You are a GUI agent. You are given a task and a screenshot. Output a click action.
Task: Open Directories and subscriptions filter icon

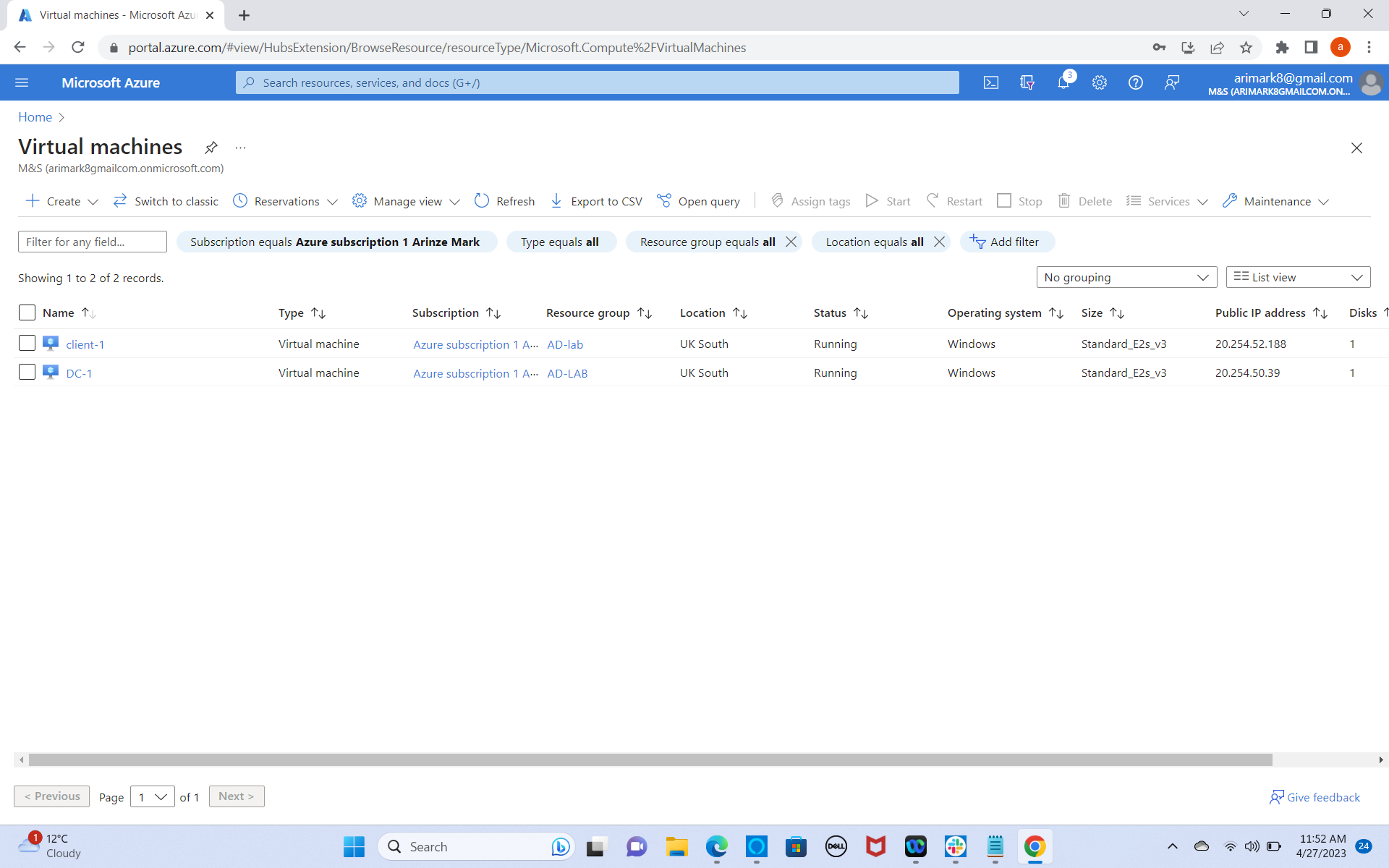[x=1027, y=82]
